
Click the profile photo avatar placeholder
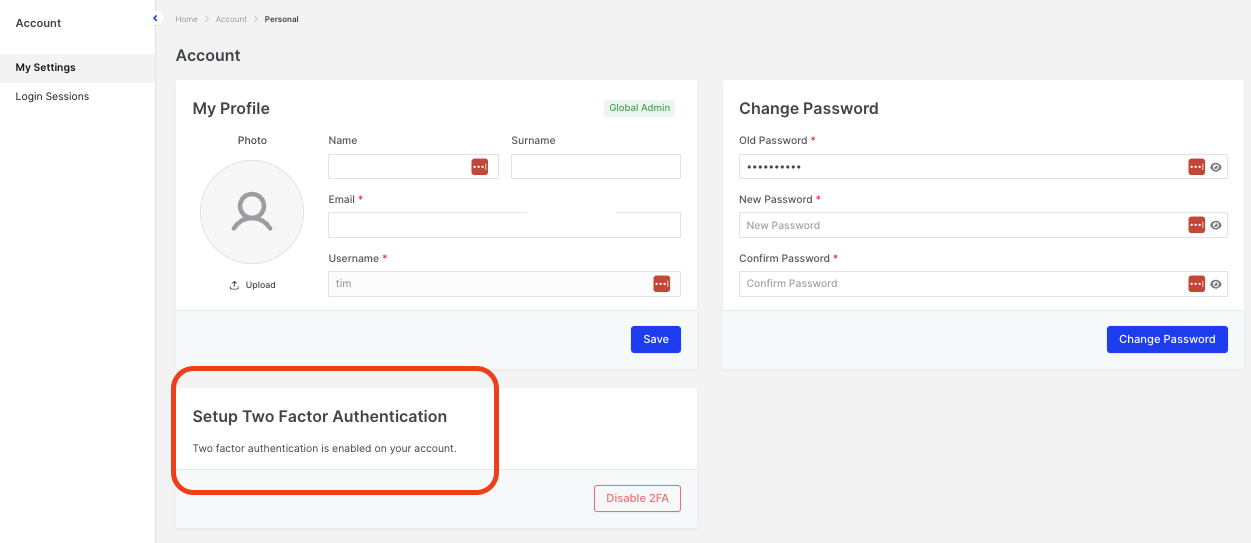(252, 212)
